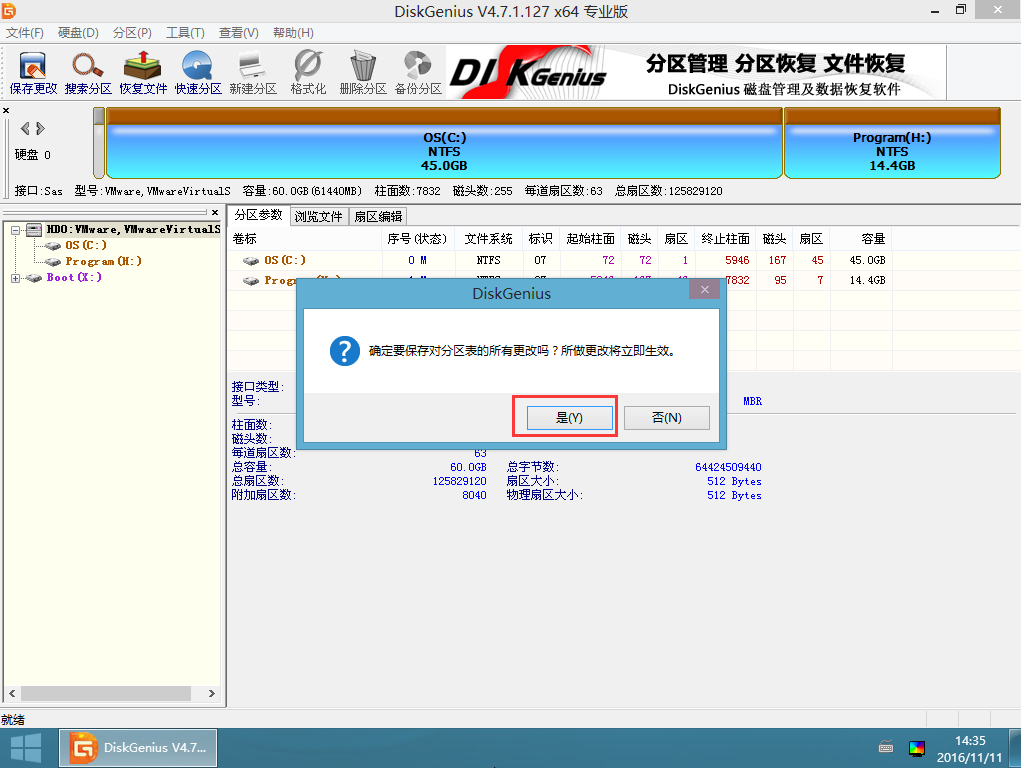
Task: Click the colorful display icon in tray
Action: tap(917, 748)
